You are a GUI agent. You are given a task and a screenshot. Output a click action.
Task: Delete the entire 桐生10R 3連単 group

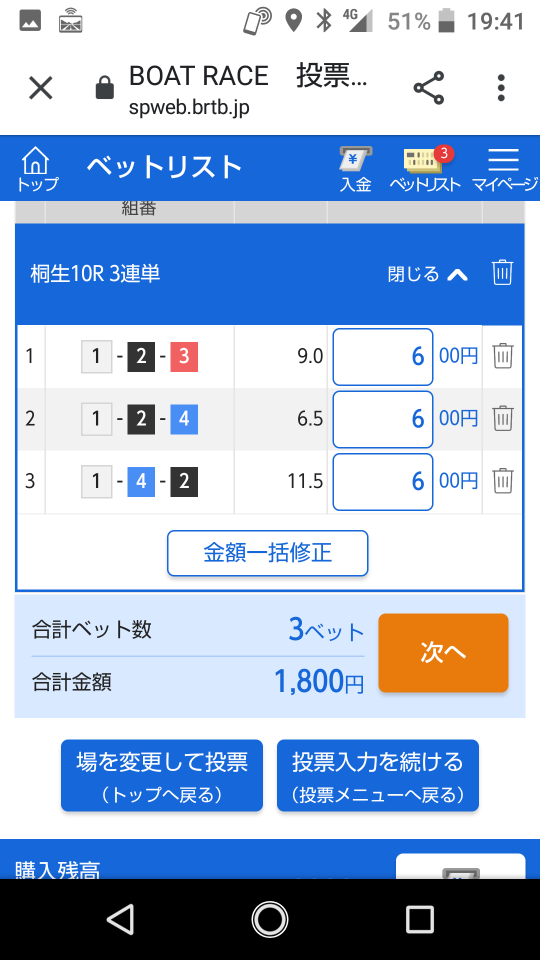coord(502,272)
